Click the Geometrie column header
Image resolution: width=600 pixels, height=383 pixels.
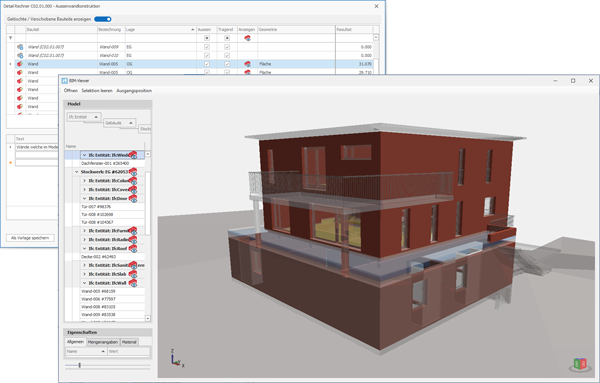click(296, 29)
